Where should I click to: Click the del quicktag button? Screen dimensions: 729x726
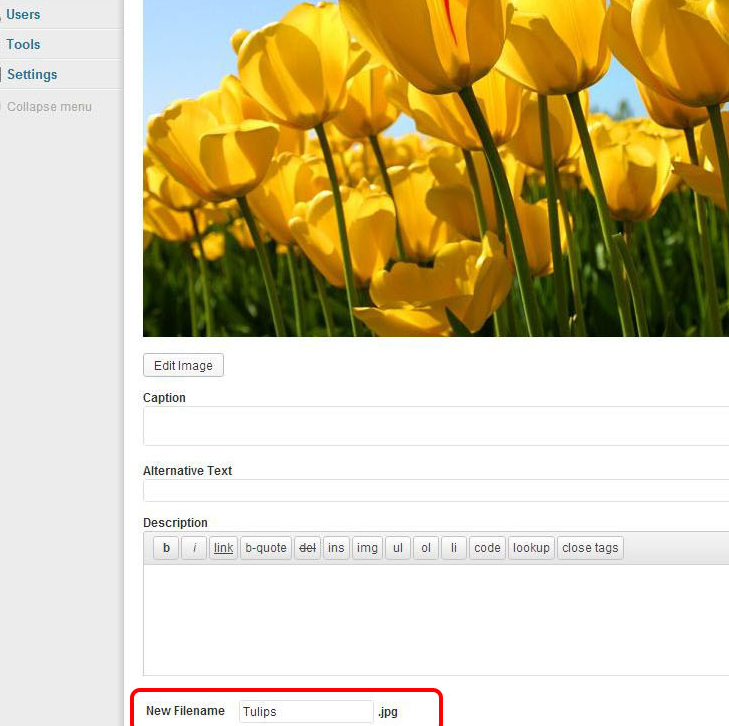307,548
